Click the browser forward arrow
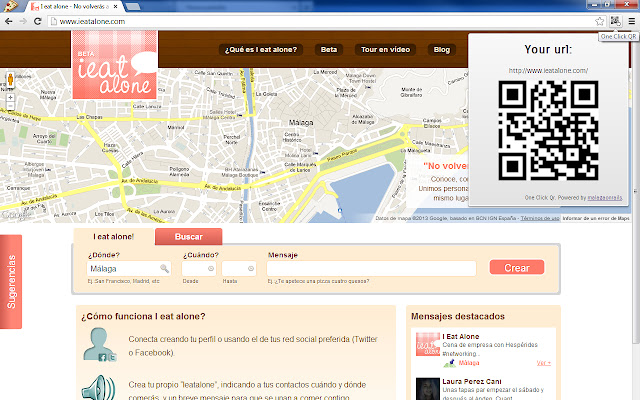Screen dimensions: 640x400 tap(23, 21)
